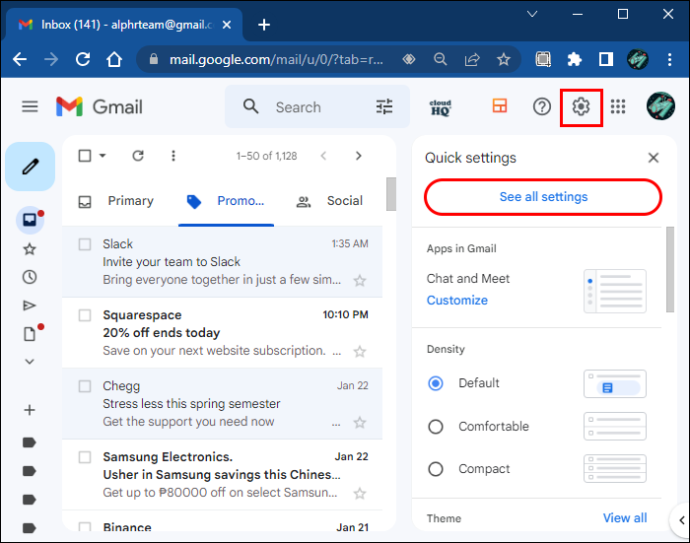Open the Settings gear icon
The height and width of the screenshot is (543, 690).
click(581, 106)
